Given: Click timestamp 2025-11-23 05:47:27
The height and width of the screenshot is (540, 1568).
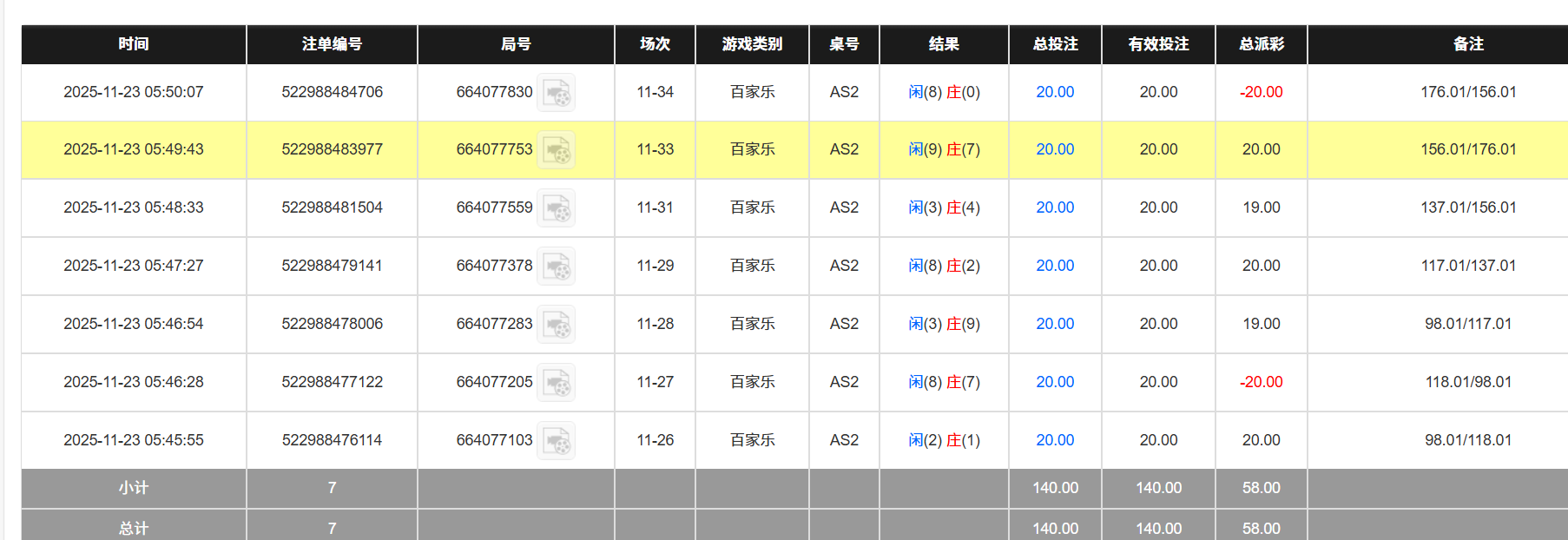Looking at the screenshot, I should click(x=134, y=266).
